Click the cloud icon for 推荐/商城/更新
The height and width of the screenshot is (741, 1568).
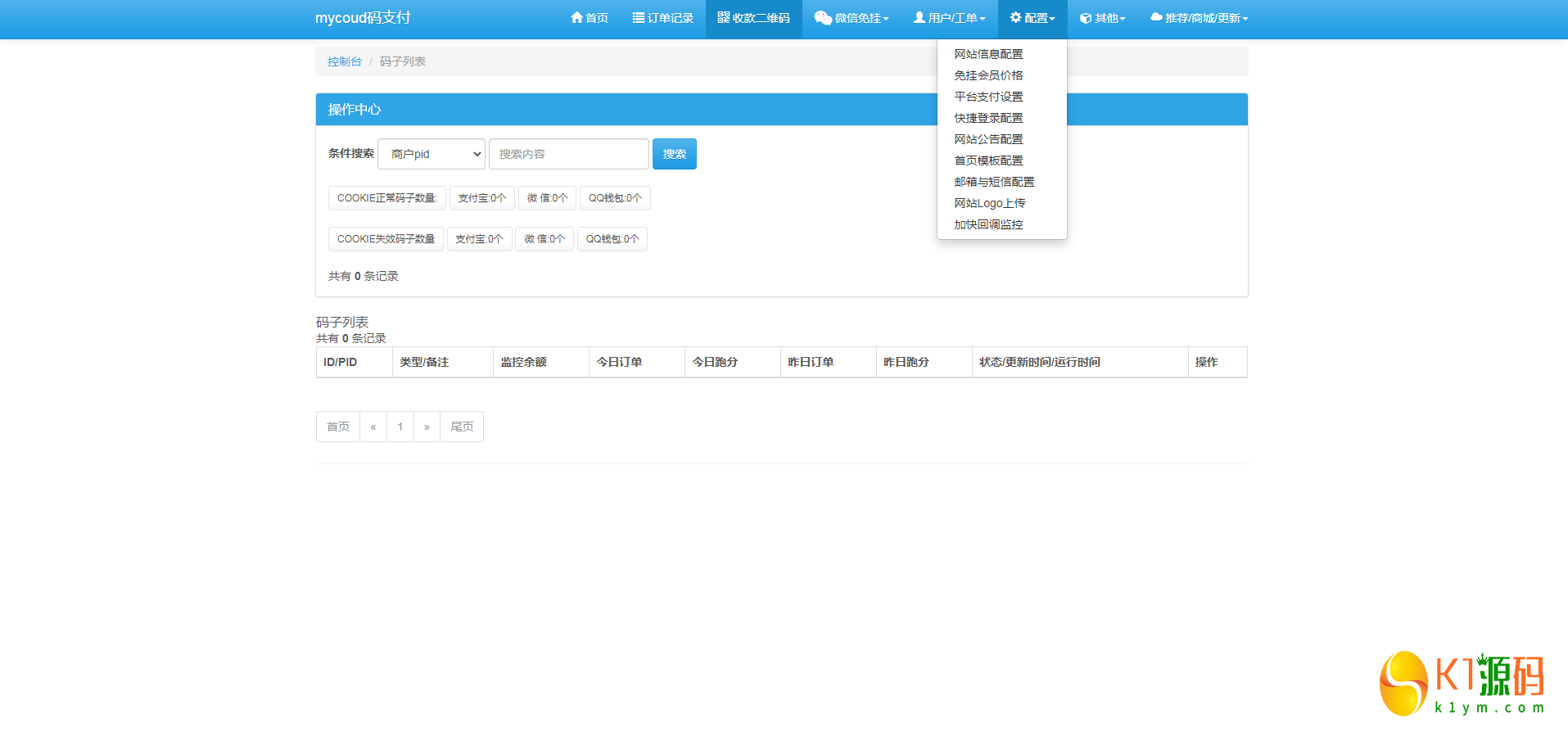[x=1155, y=18]
